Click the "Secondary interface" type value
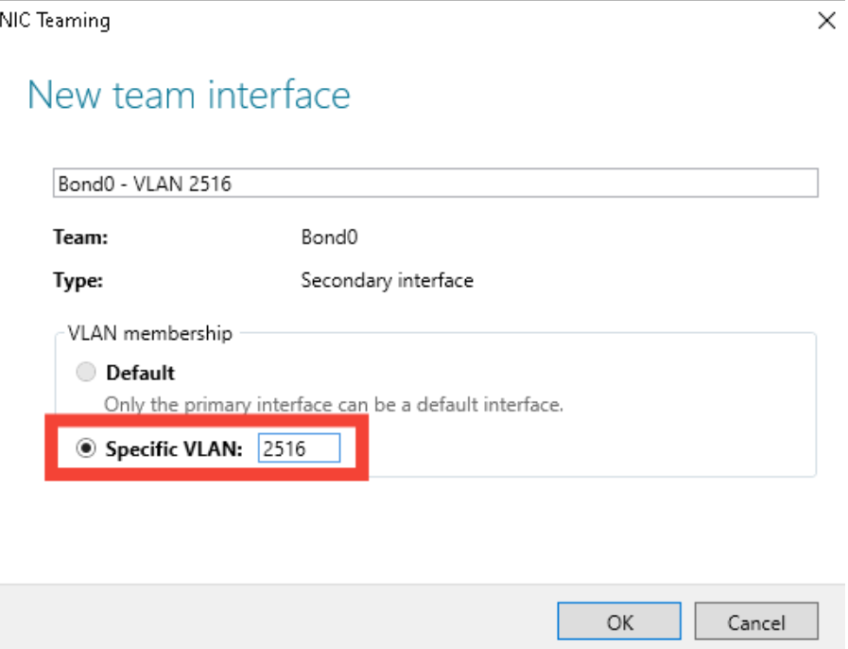Viewport: 848px width, 649px height. tap(386, 281)
